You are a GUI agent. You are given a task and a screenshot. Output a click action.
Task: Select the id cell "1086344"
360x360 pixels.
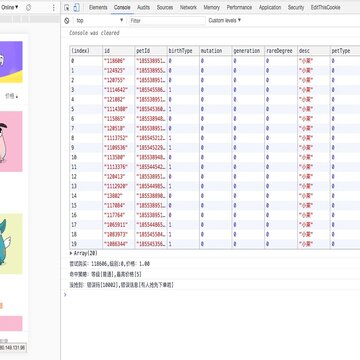pyautogui.click(x=119, y=244)
